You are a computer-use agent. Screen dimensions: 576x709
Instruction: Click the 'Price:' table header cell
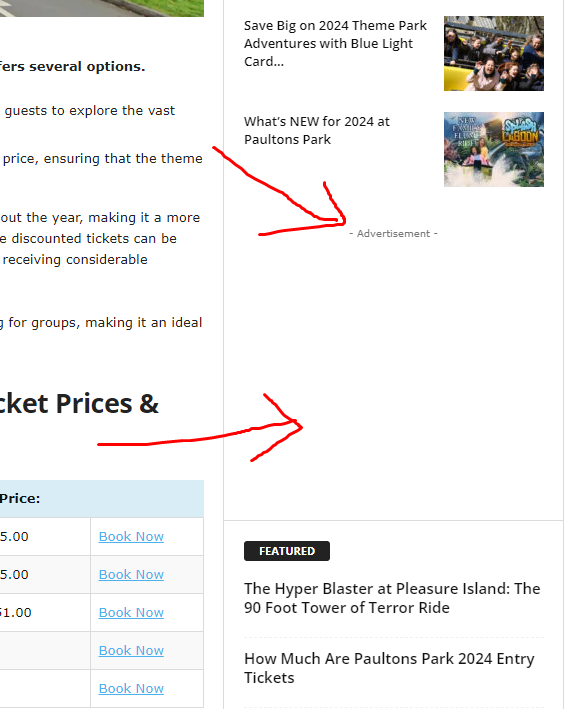click(x=102, y=499)
